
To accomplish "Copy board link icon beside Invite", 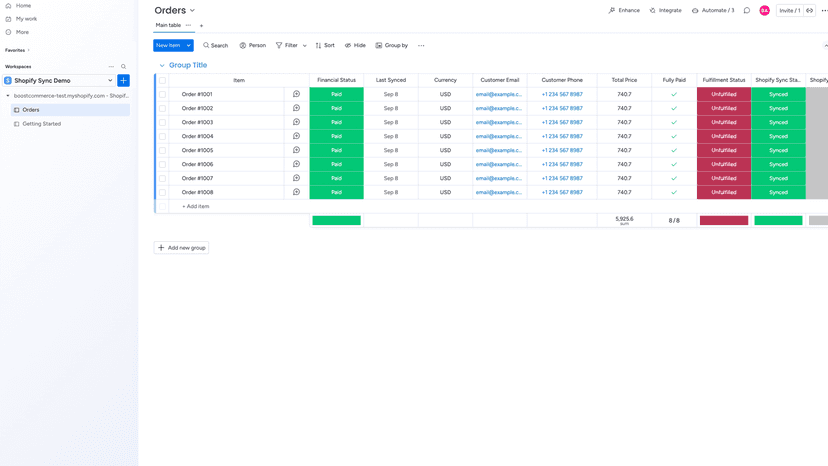I will click(x=810, y=11).
